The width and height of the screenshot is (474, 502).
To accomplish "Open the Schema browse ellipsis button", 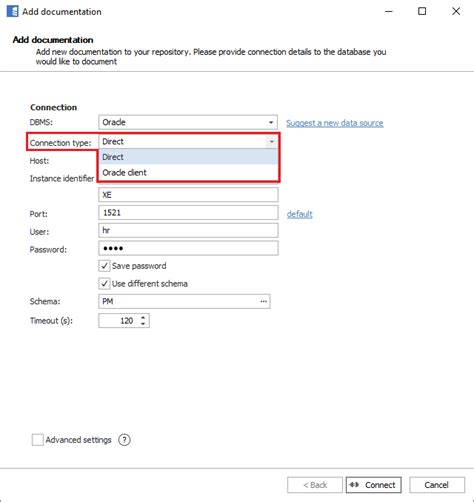I will (264, 301).
